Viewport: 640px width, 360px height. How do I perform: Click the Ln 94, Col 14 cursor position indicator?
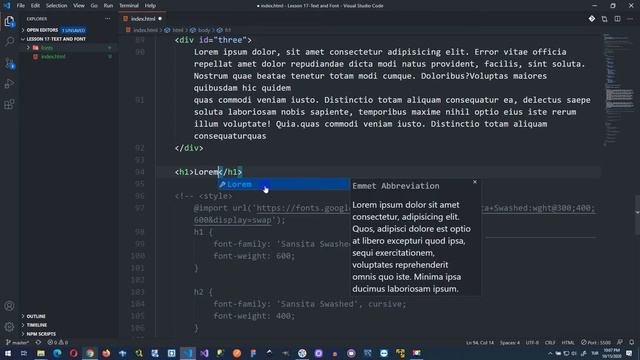click(480, 342)
